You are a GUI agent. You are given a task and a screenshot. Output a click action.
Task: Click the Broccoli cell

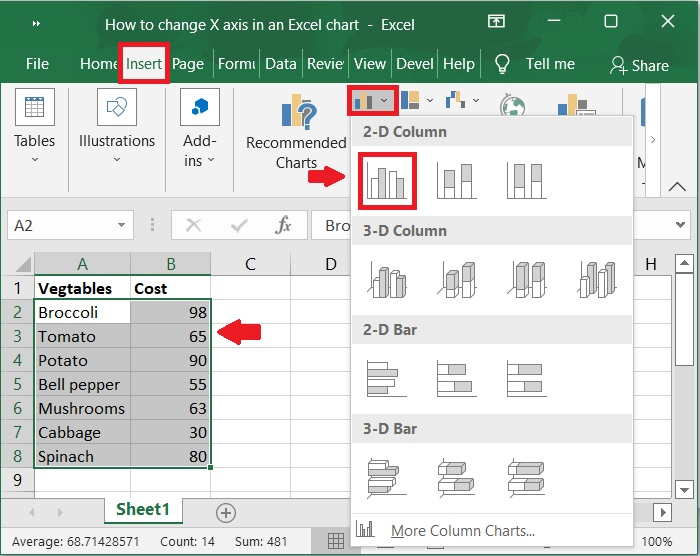pos(83,312)
